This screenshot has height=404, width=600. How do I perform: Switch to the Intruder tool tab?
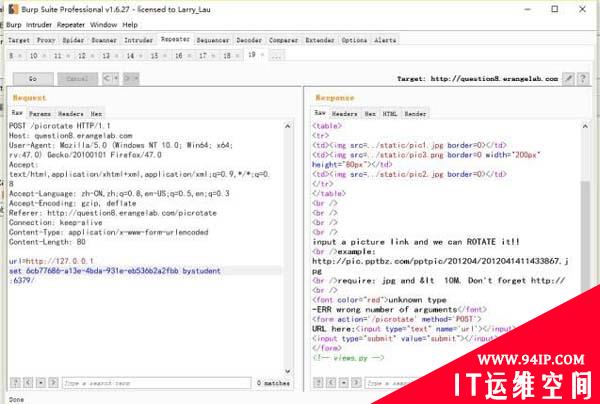click(139, 40)
